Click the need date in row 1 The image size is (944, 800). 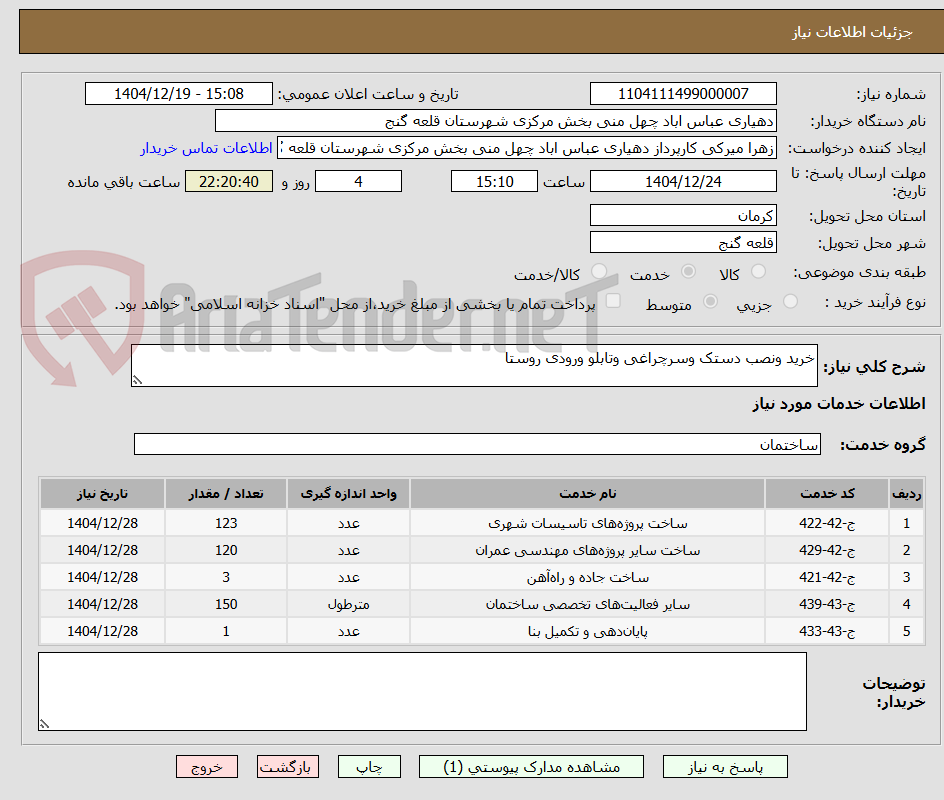102,523
